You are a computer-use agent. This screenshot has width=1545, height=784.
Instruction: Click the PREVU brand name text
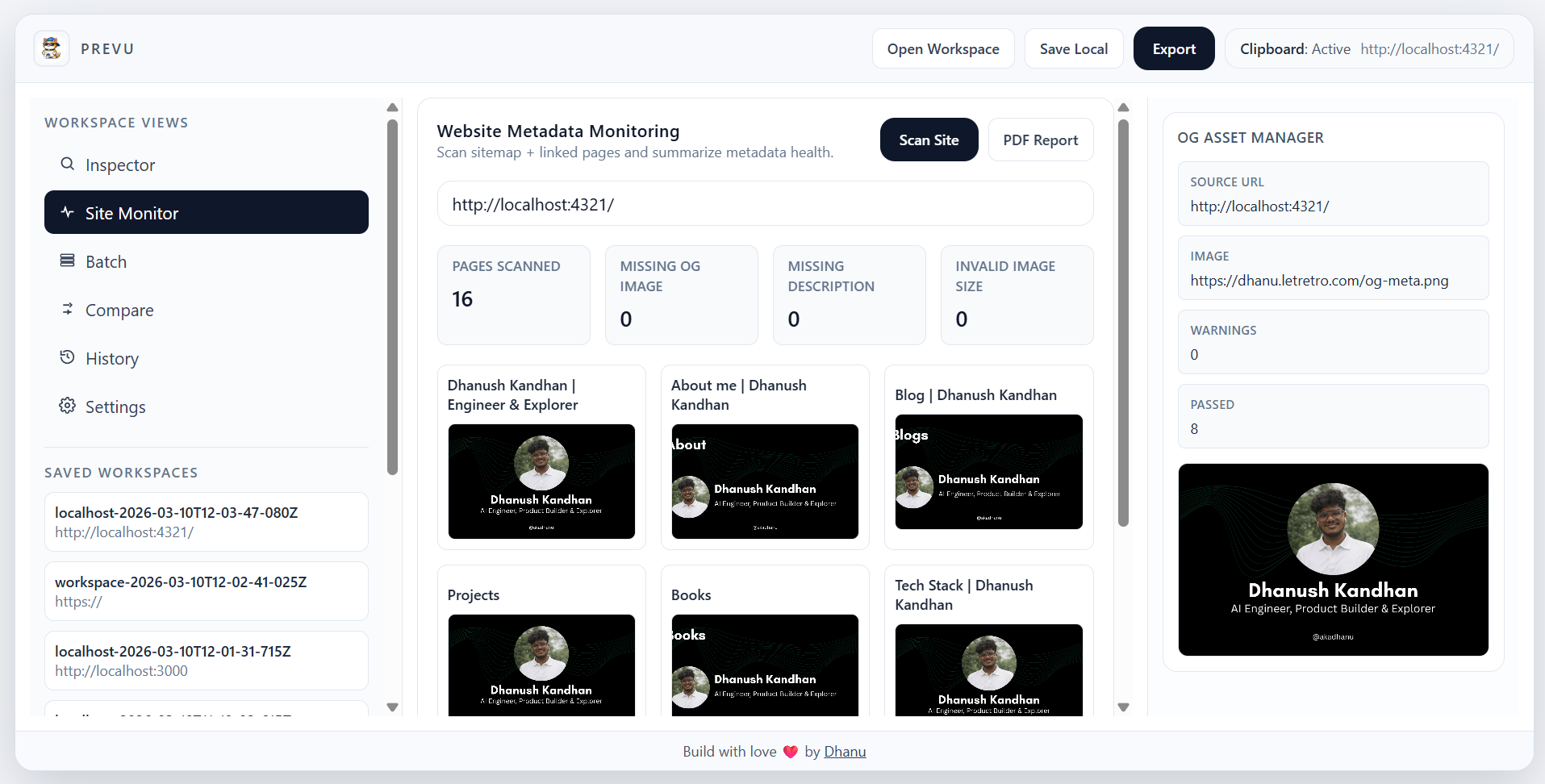click(x=107, y=49)
